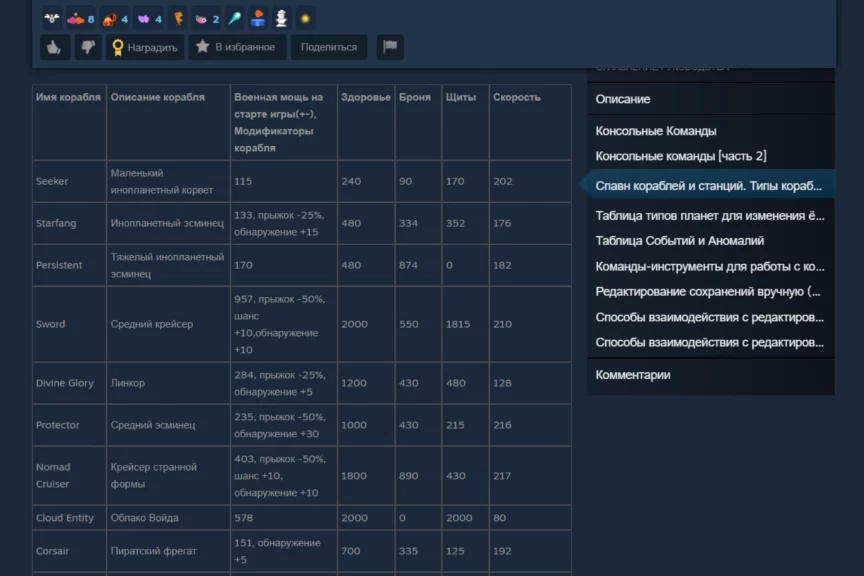Image resolution: width=864 pixels, height=576 pixels.
Task: Select the yellow glowing star award icon
Action: 305,18
